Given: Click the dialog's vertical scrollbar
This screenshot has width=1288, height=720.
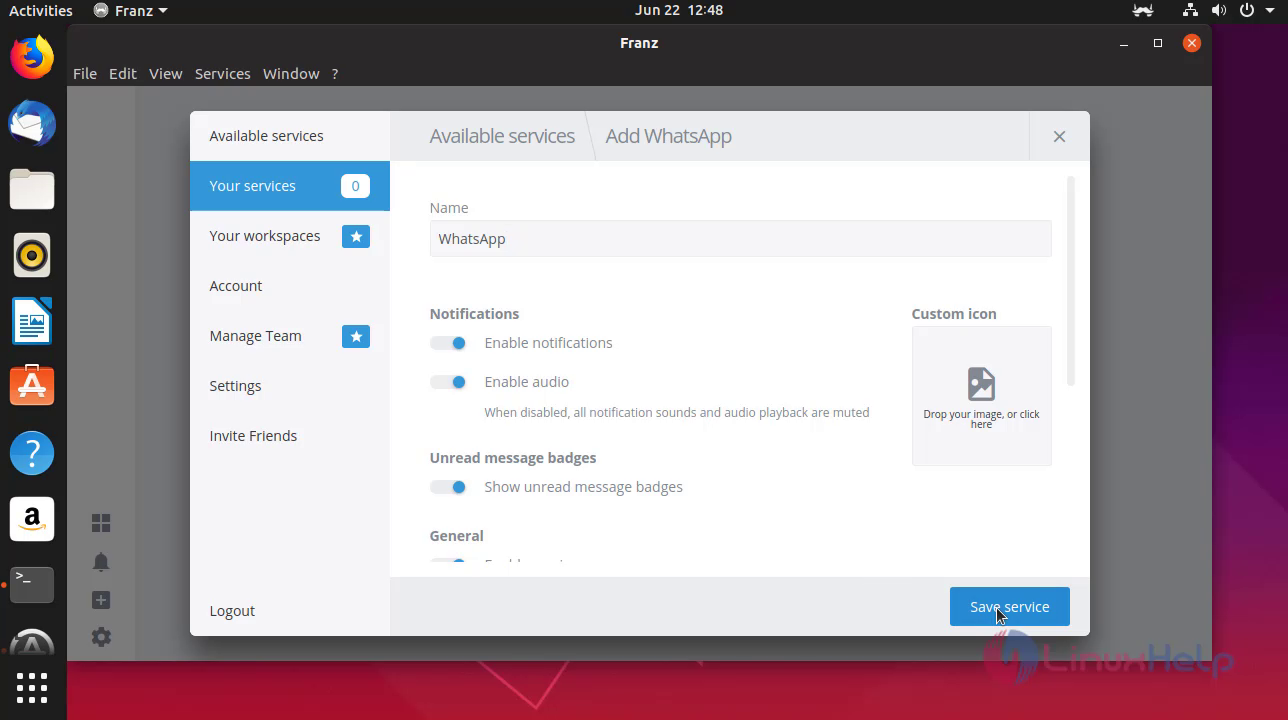Looking at the screenshot, I should 1071,281.
